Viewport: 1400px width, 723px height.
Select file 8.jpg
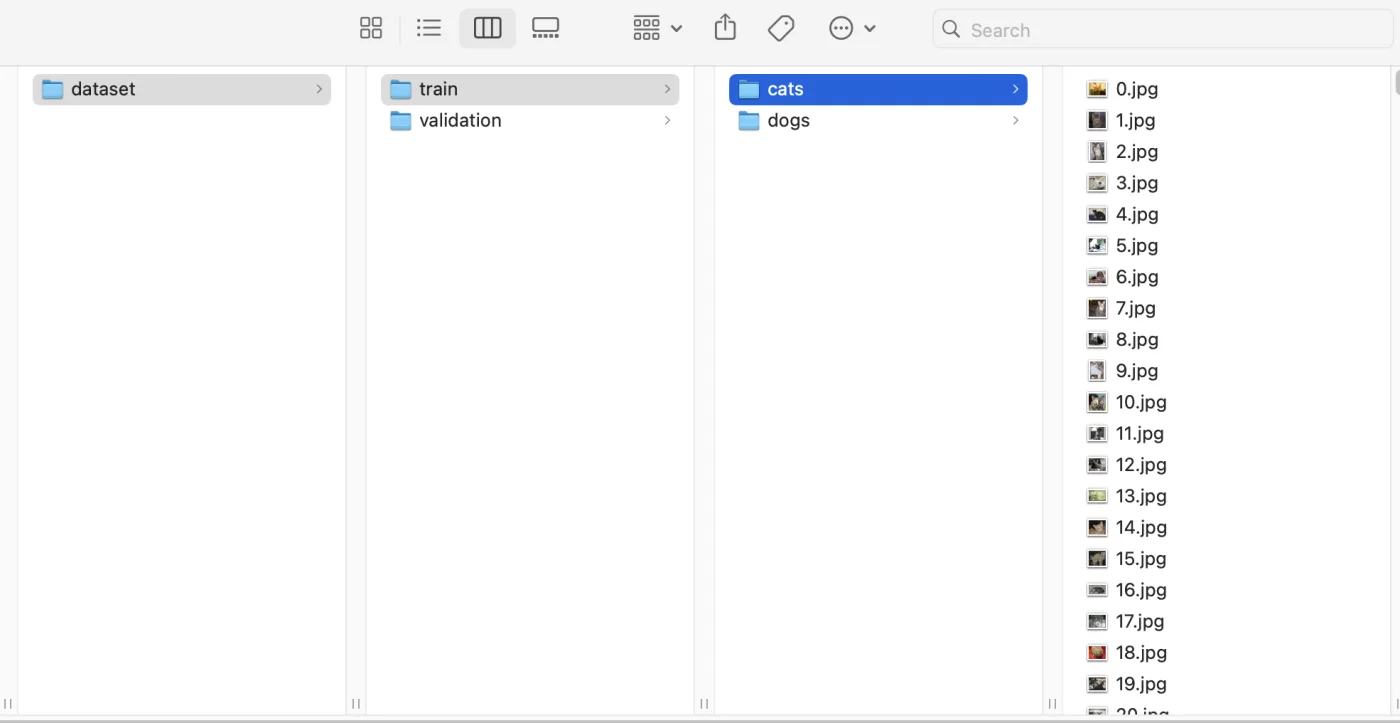[x=1136, y=339]
